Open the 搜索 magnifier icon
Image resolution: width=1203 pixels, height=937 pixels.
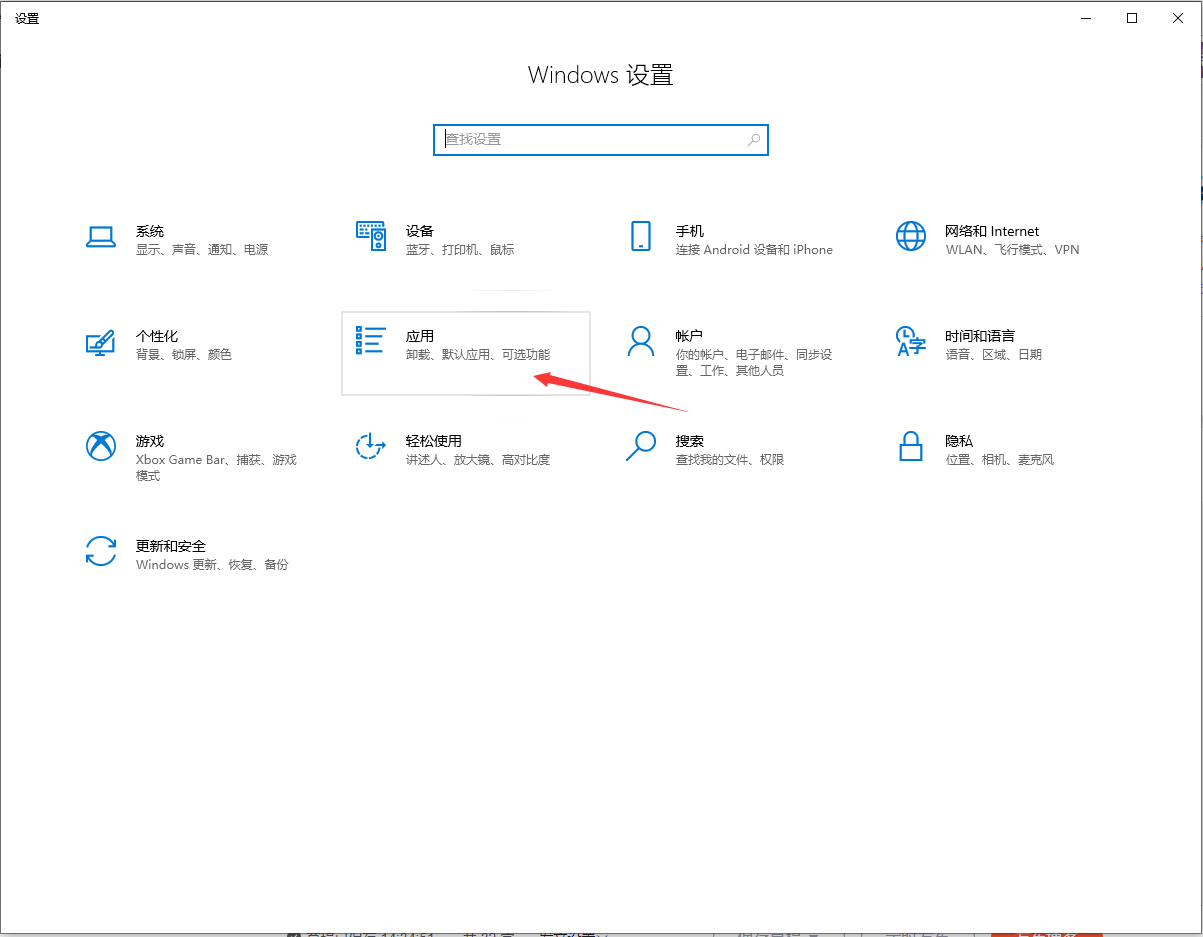[641, 446]
